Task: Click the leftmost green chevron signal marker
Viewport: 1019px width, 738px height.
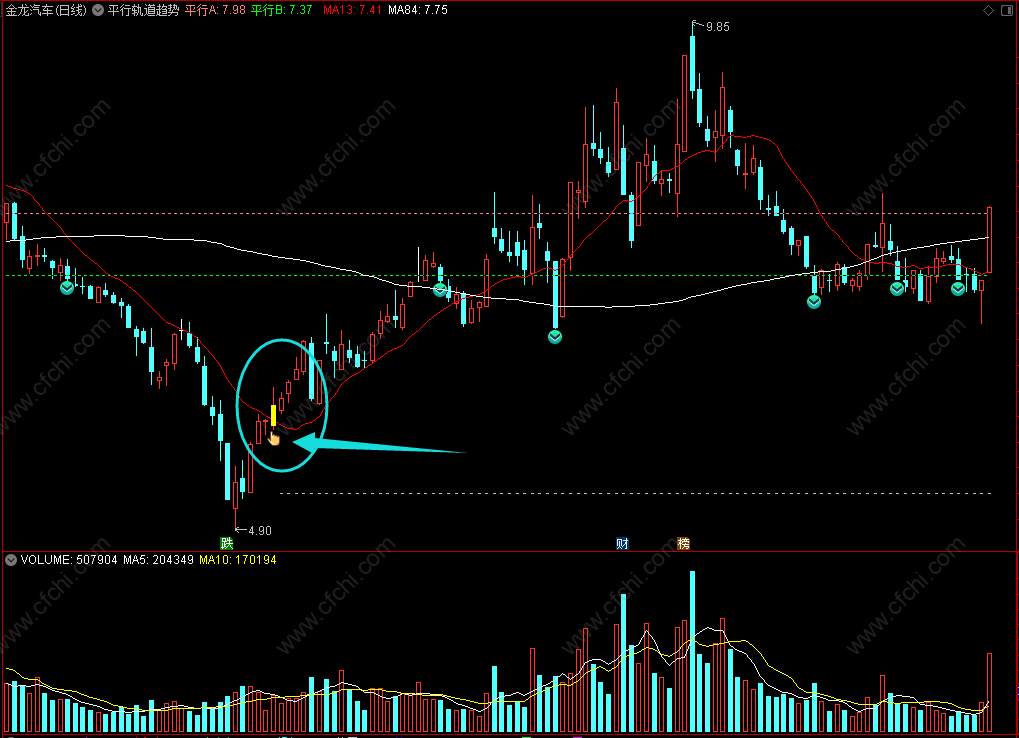Action: click(x=67, y=288)
